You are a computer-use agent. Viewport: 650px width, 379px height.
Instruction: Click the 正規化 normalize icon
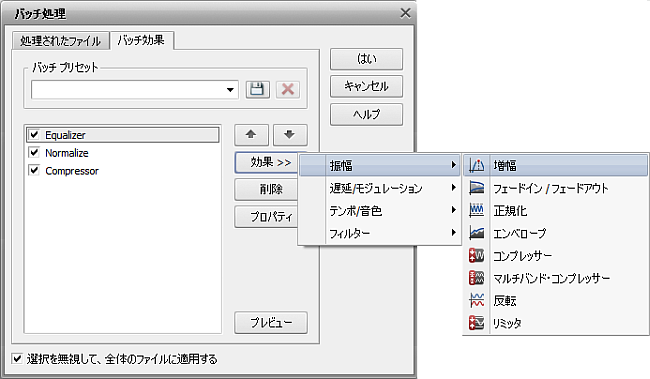pyautogui.click(x=476, y=210)
